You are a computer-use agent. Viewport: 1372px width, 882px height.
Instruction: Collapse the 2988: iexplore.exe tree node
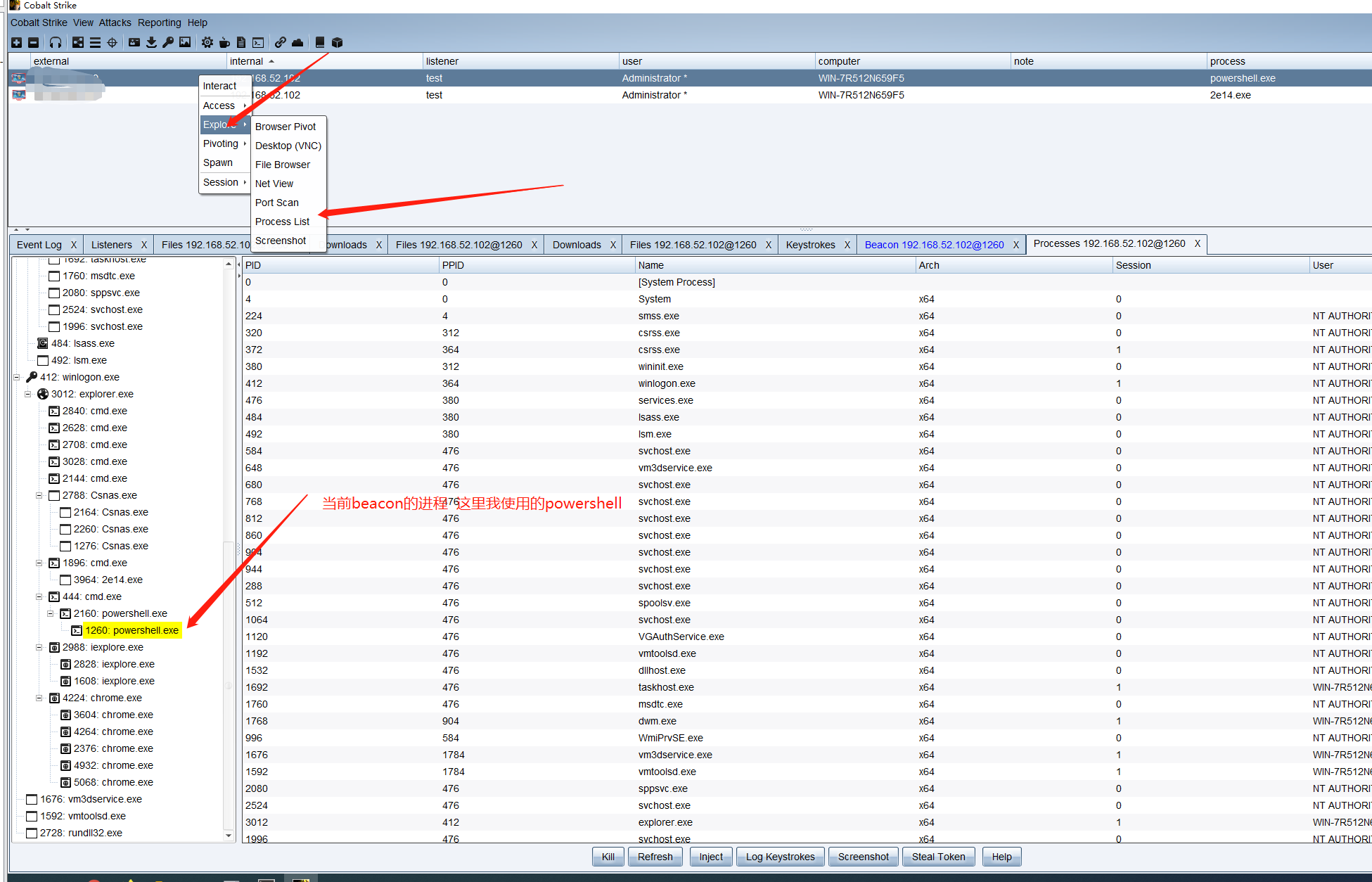(39, 647)
